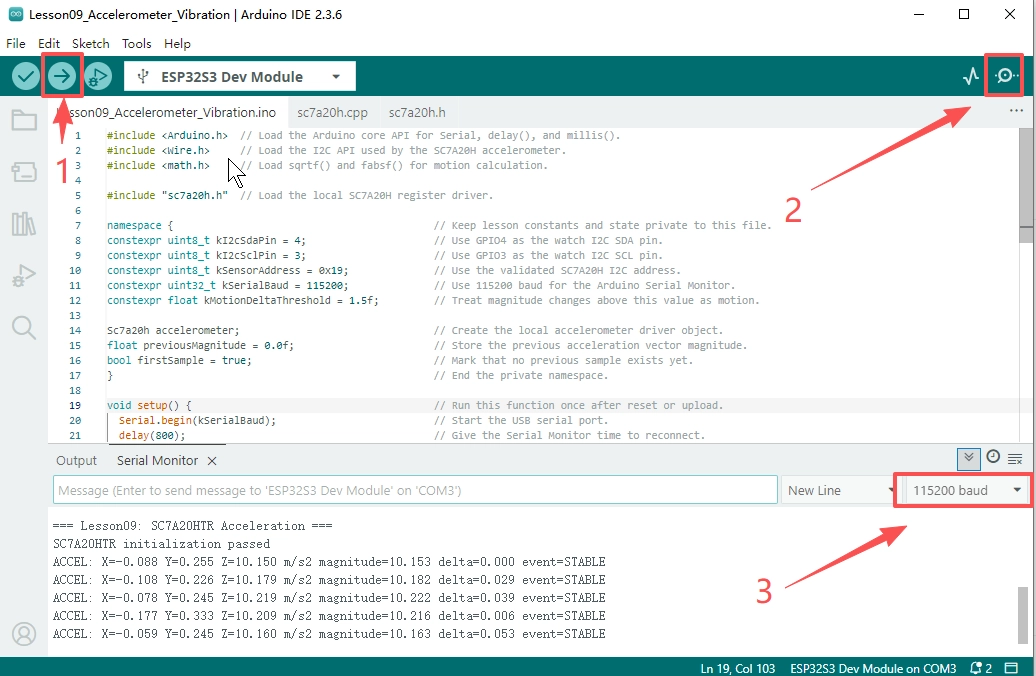Close the Serial Monitor tab

pos(212,461)
